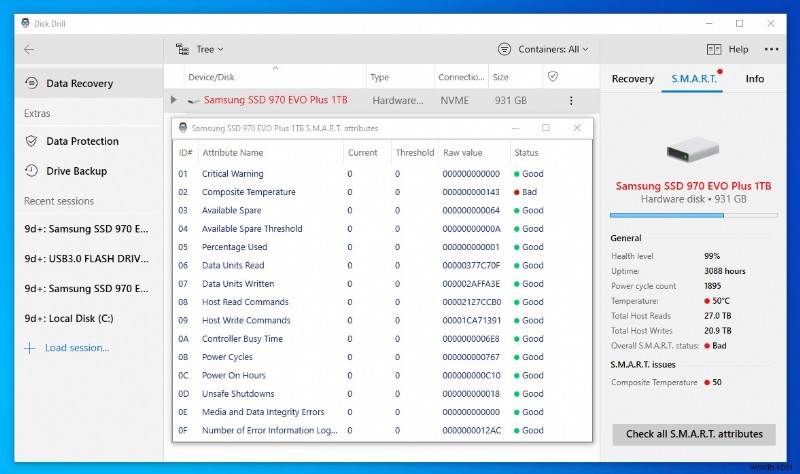Open Data Recovery in sidebar
Image resolution: width=800 pixels, height=474 pixels.
tap(79, 84)
